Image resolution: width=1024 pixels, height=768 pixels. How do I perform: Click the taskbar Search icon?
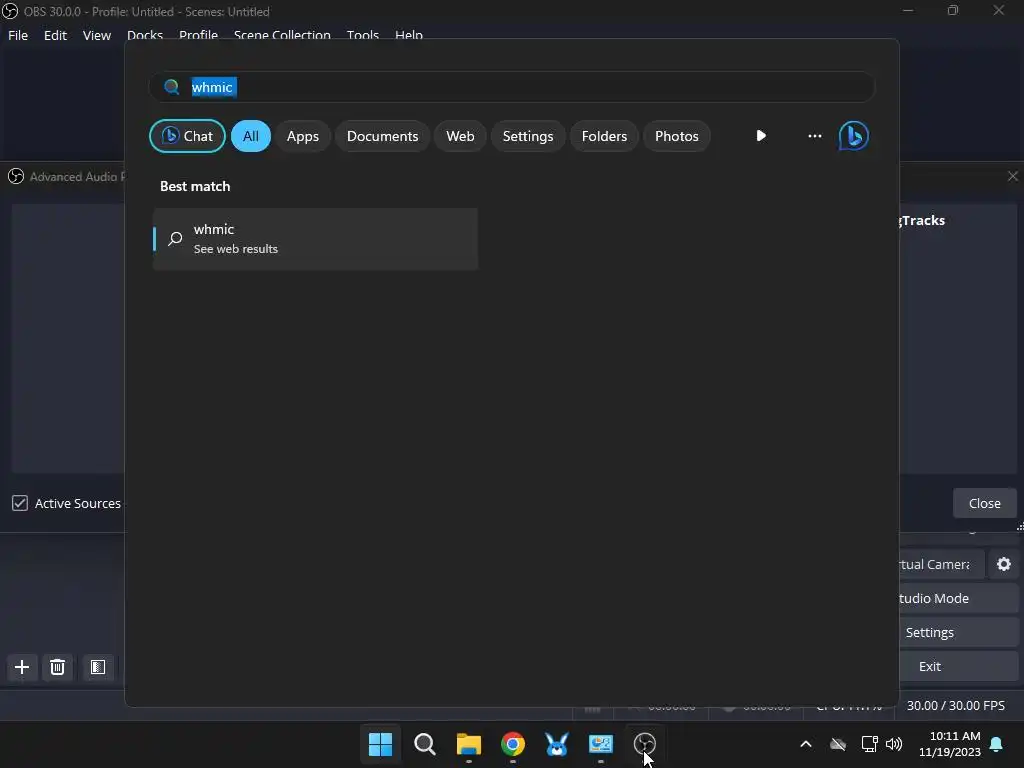point(424,744)
